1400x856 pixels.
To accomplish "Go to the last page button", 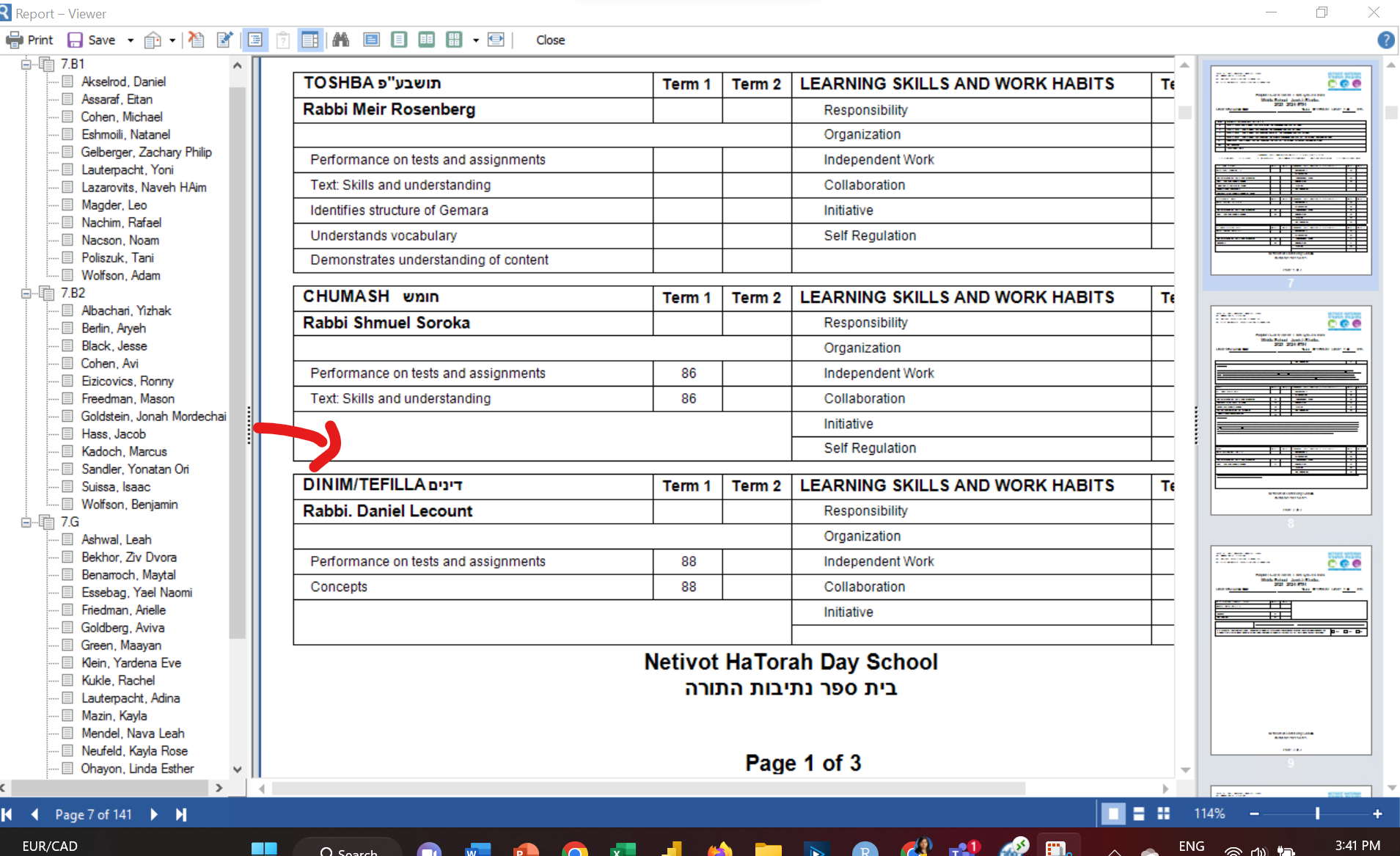I will pos(181,814).
